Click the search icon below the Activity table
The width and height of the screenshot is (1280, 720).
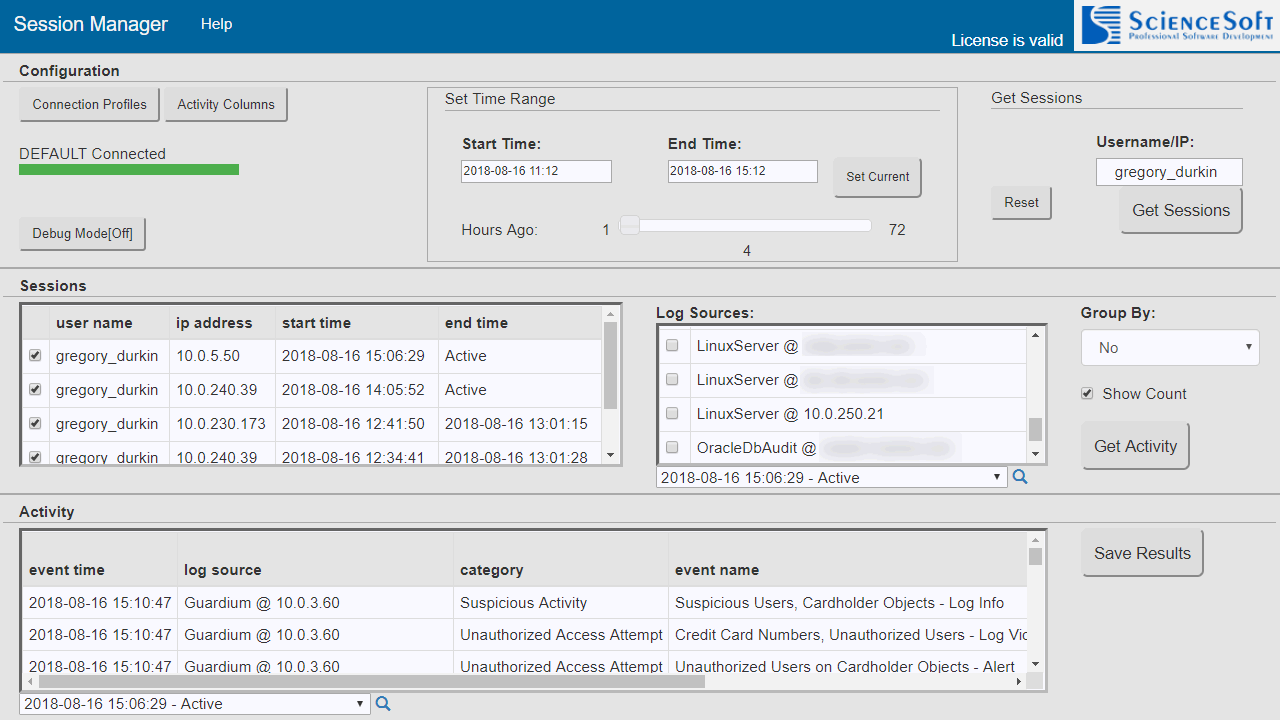click(383, 703)
